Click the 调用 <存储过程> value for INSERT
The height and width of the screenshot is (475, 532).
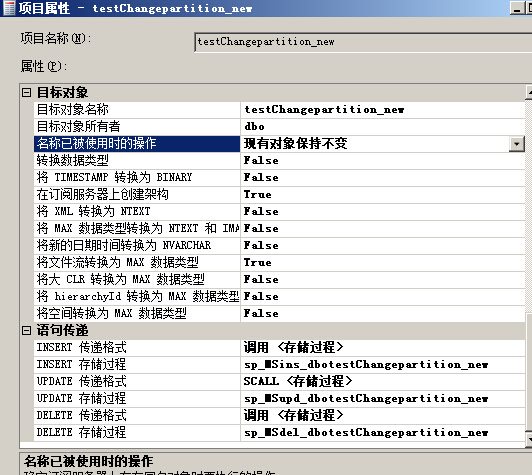coord(293,347)
